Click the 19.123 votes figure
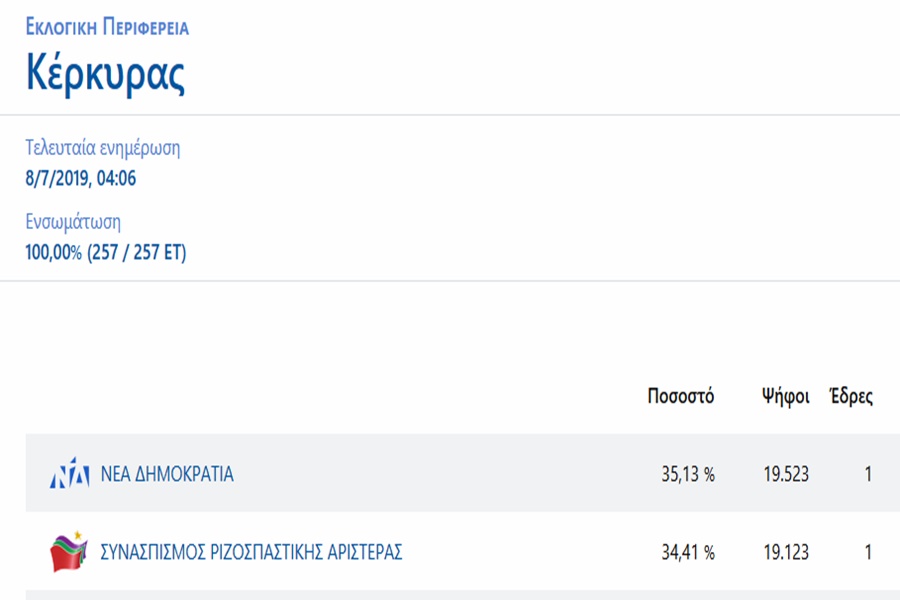This screenshot has height=600, width=900. pos(785,552)
